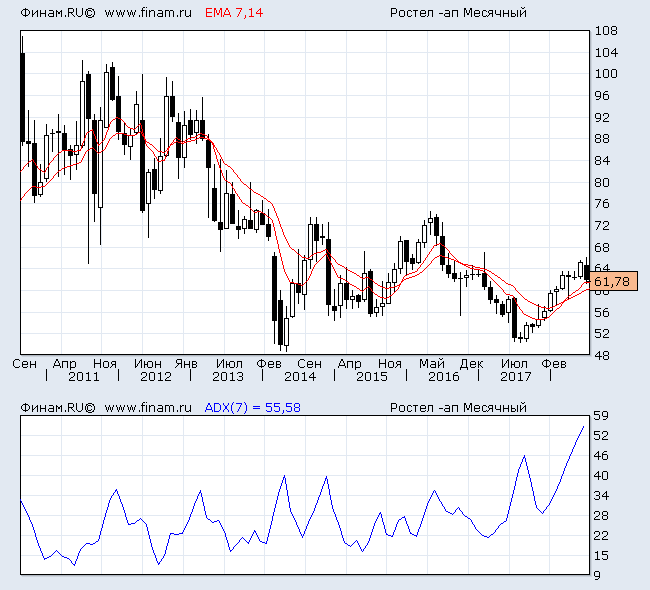
Task: Click the Ростел -ап Месячный title of the ADX chart
Action: pos(458,408)
